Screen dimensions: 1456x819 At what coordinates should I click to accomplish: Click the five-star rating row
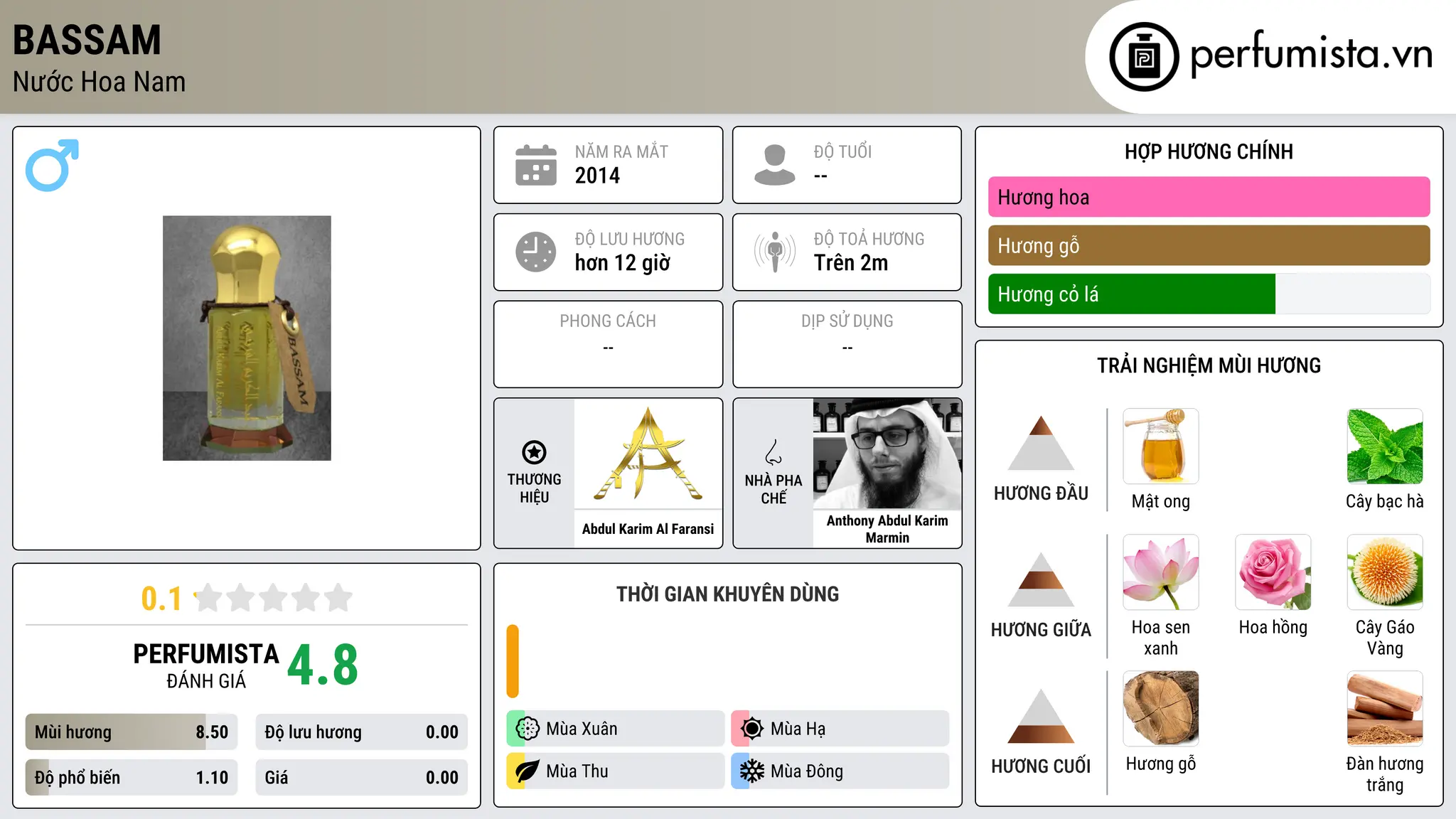[x=273, y=598]
